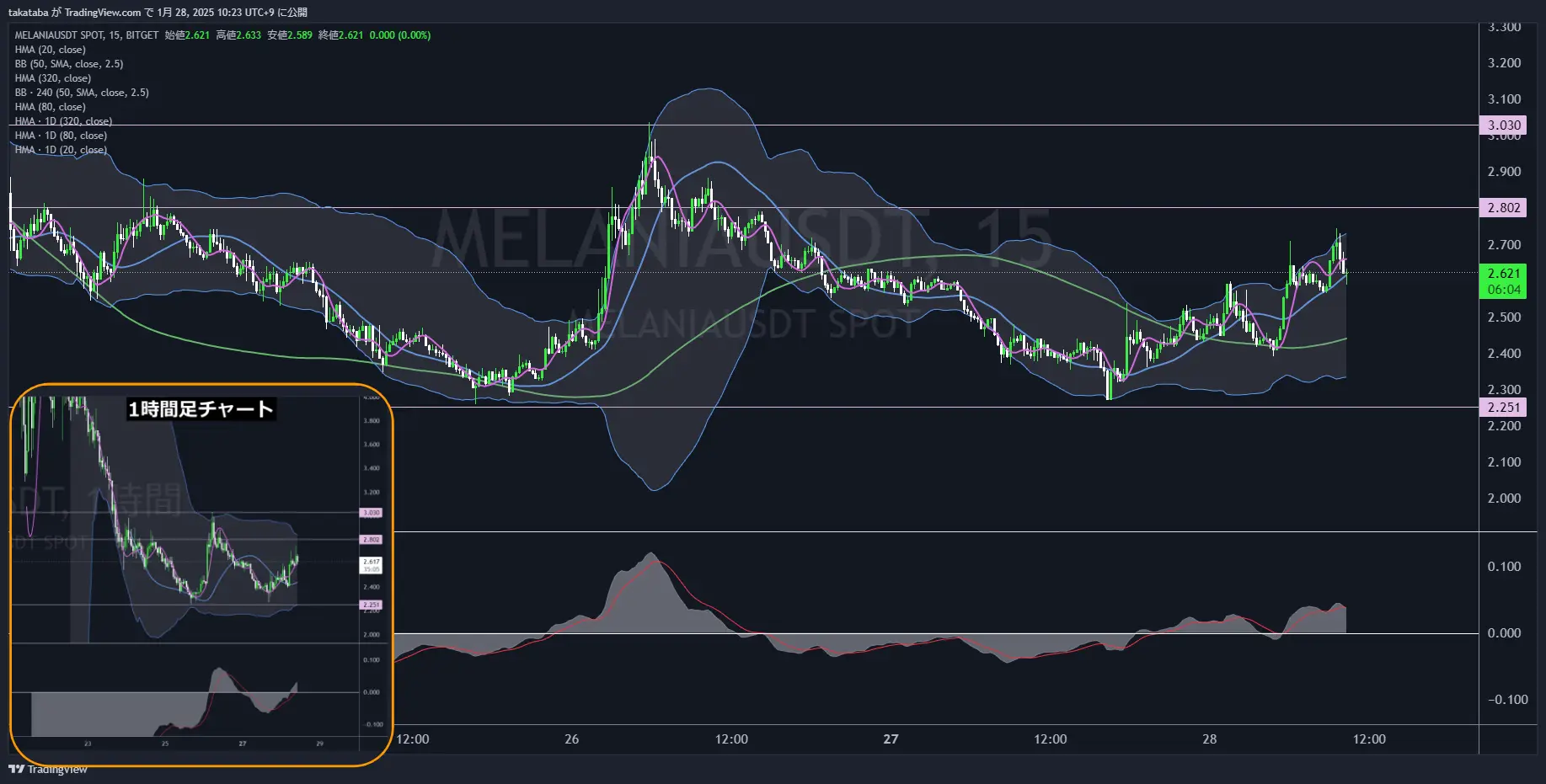The height and width of the screenshot is (784, 1546).
Task: Click the 2.500 price axis tick
Action: (1504, 317)
